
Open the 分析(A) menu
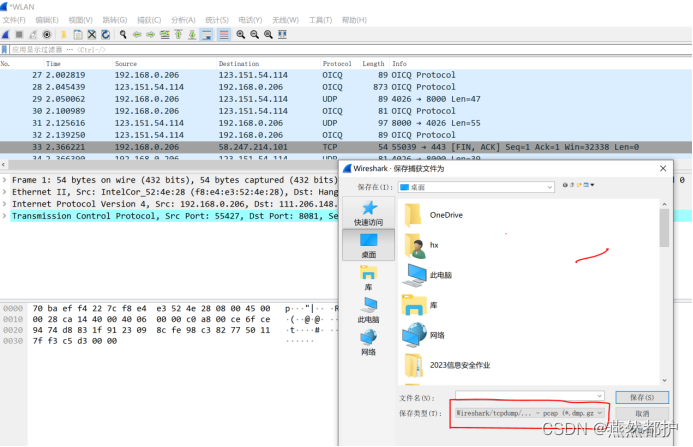point(183,20)
